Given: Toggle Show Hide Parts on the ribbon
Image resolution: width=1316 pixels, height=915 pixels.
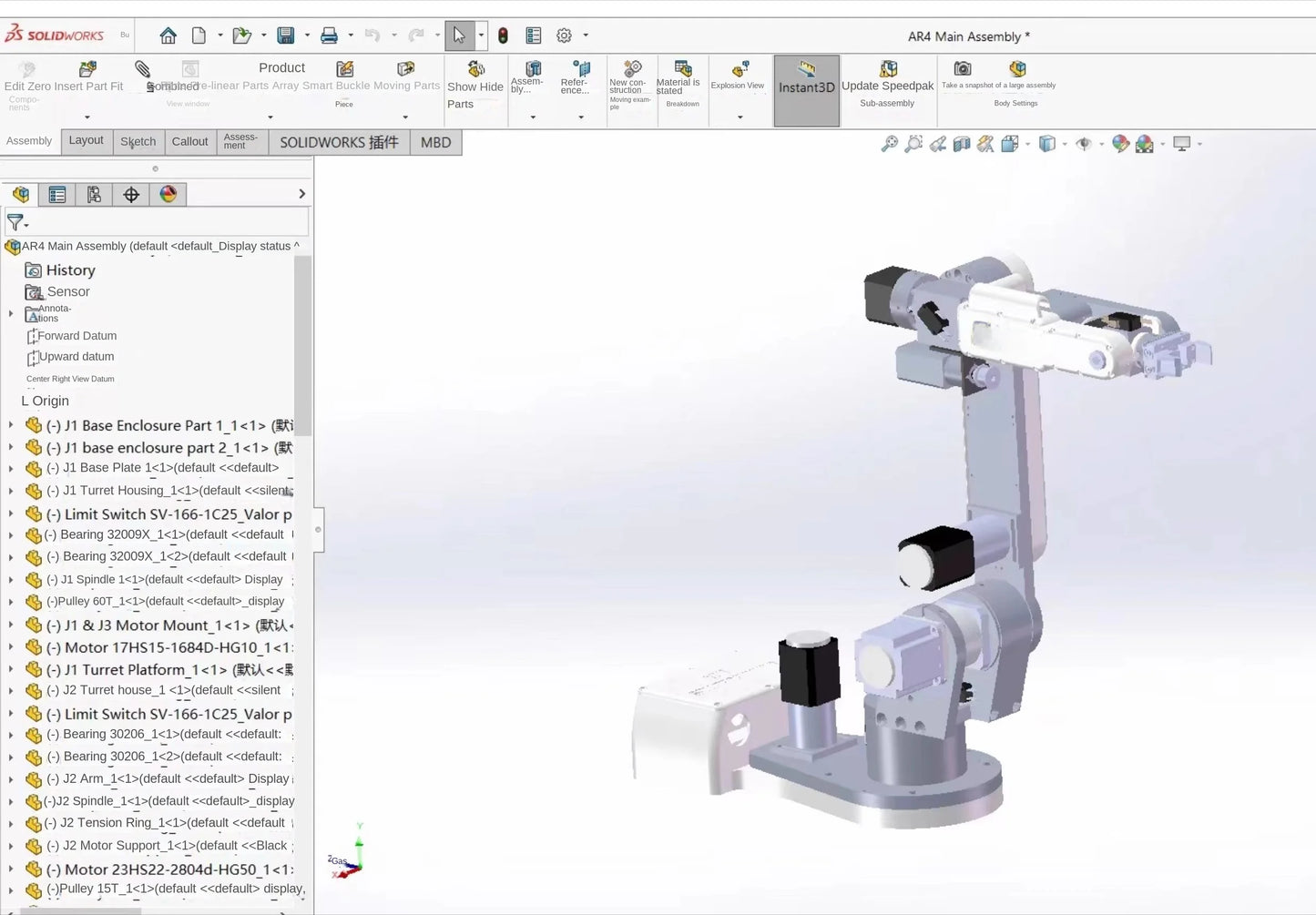Looking at the screenshot, I should (x=474, y=82).
